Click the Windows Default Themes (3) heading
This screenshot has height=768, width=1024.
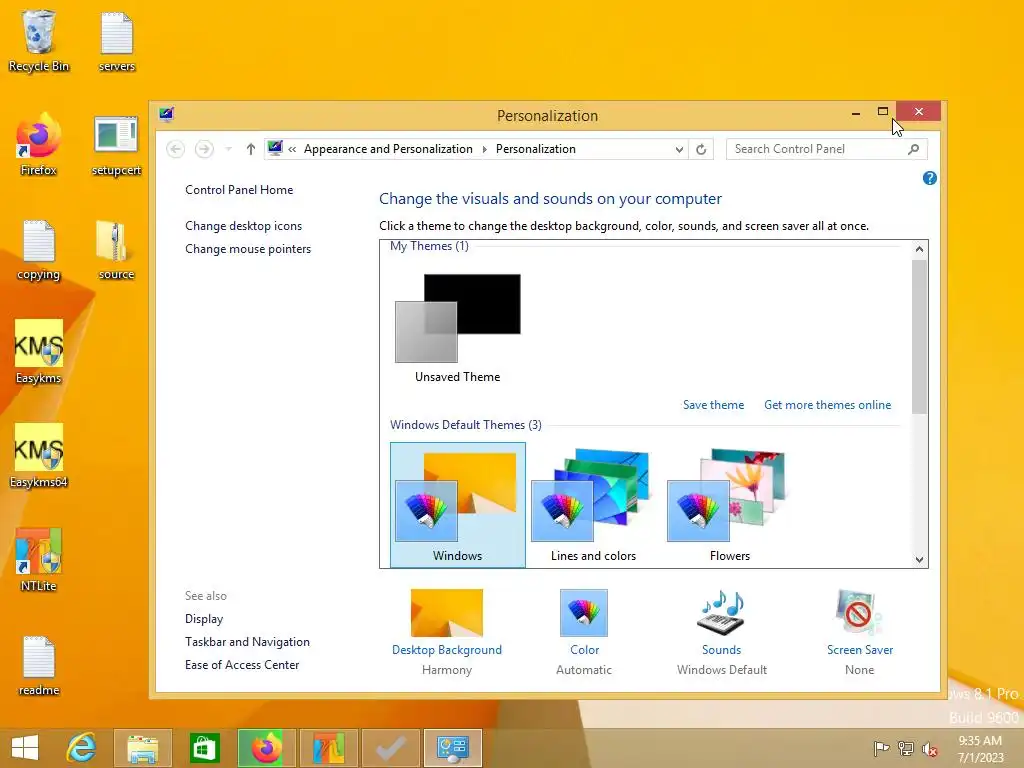(x=466, y=425)
